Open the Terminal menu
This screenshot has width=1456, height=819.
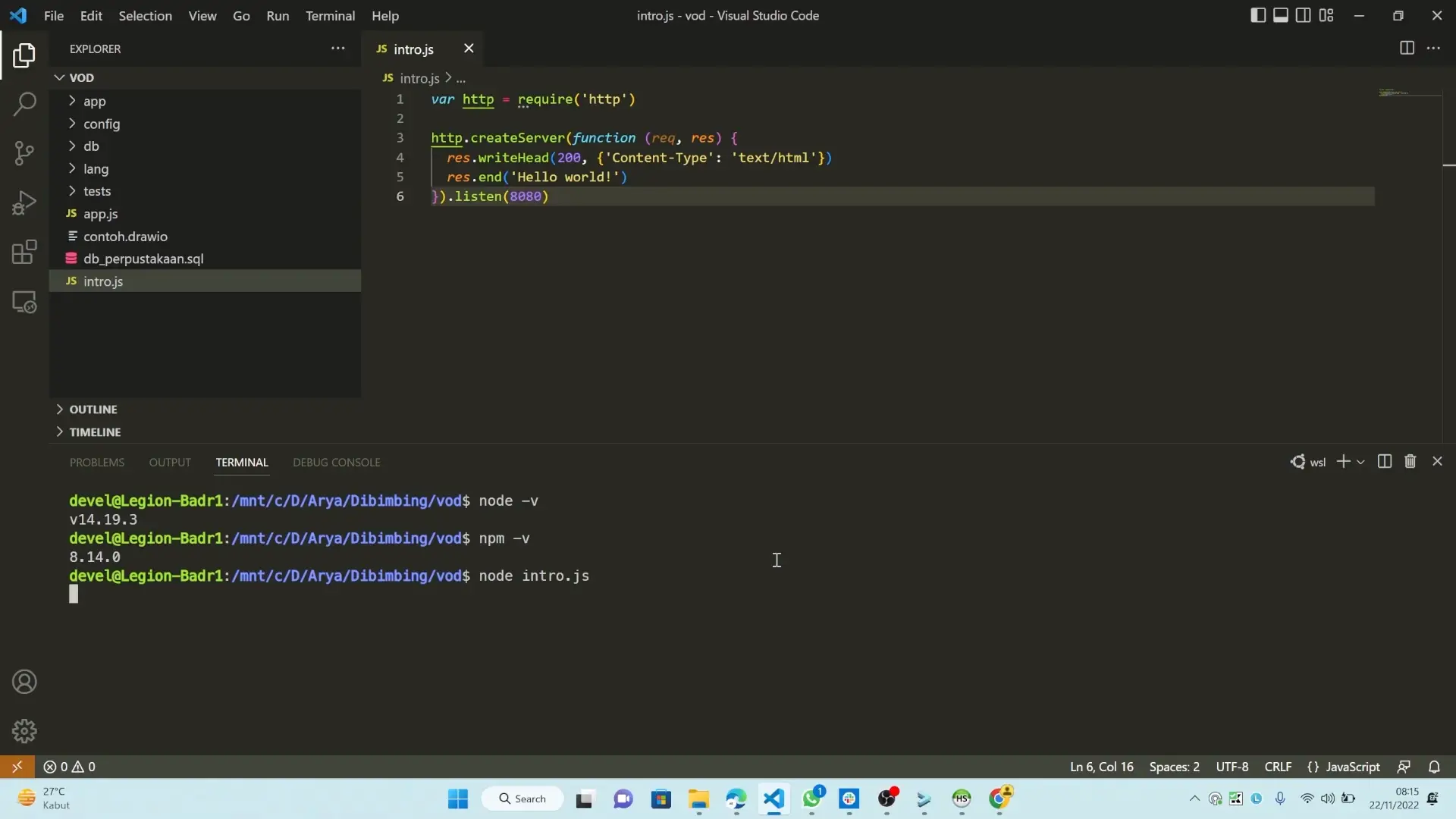pos(330,15)
